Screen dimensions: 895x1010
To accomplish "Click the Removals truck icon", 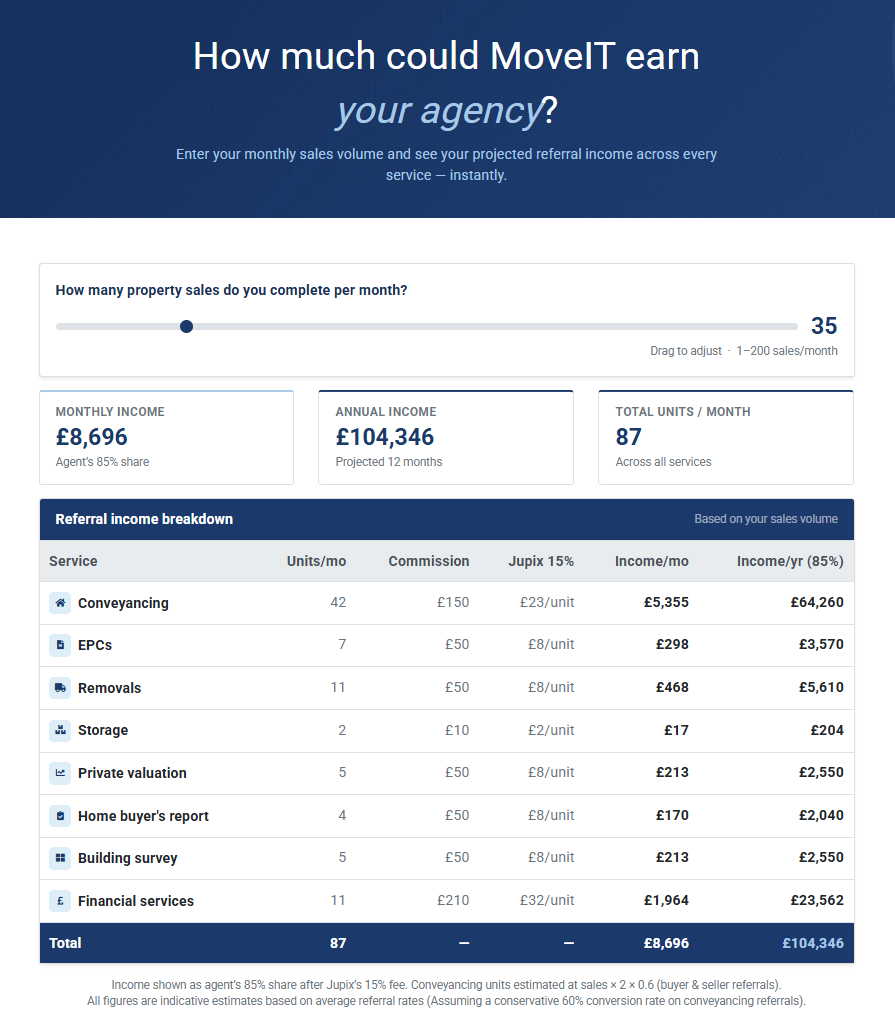I will tap(60, 688).
